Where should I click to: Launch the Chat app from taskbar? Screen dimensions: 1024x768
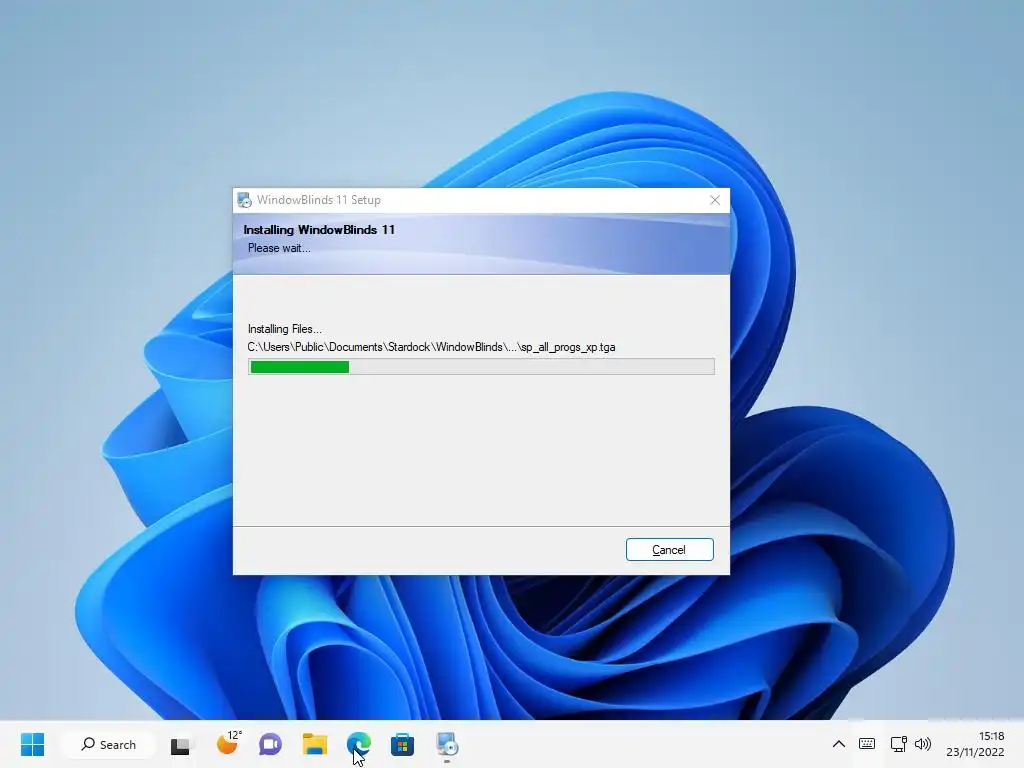[x=270, y=744]
